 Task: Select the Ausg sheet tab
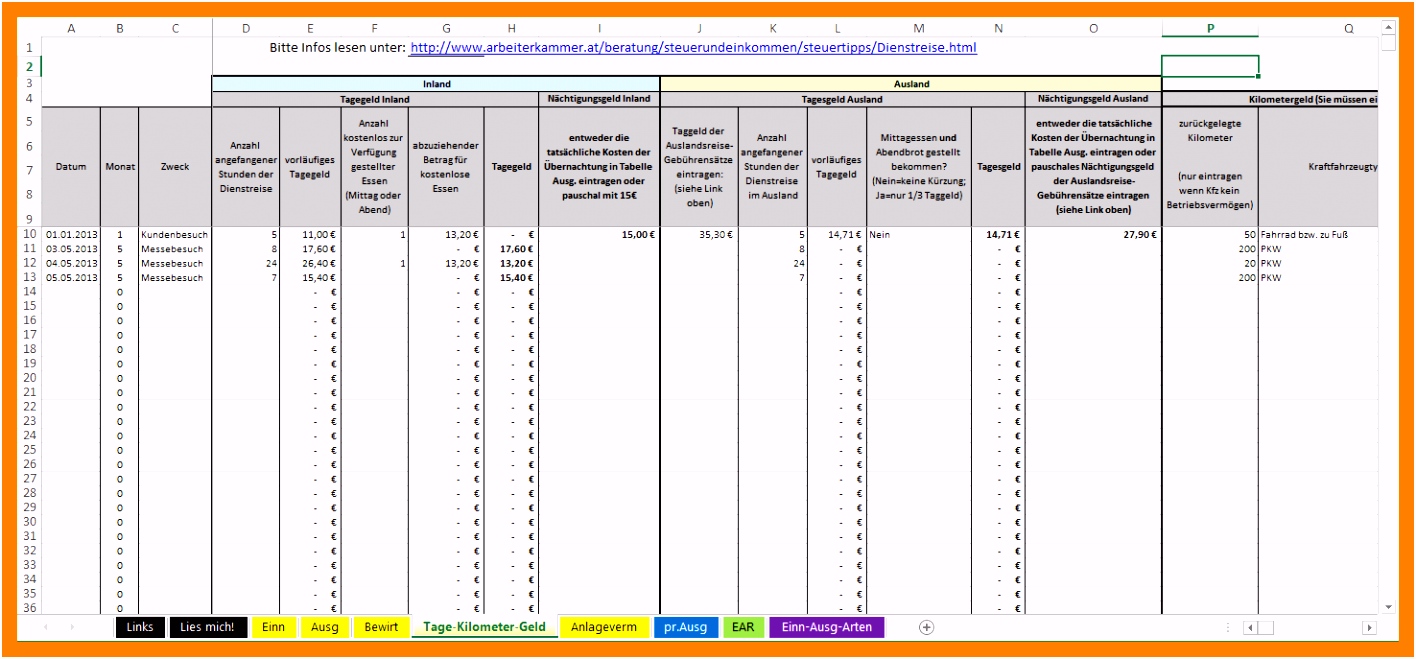(325, 627)
